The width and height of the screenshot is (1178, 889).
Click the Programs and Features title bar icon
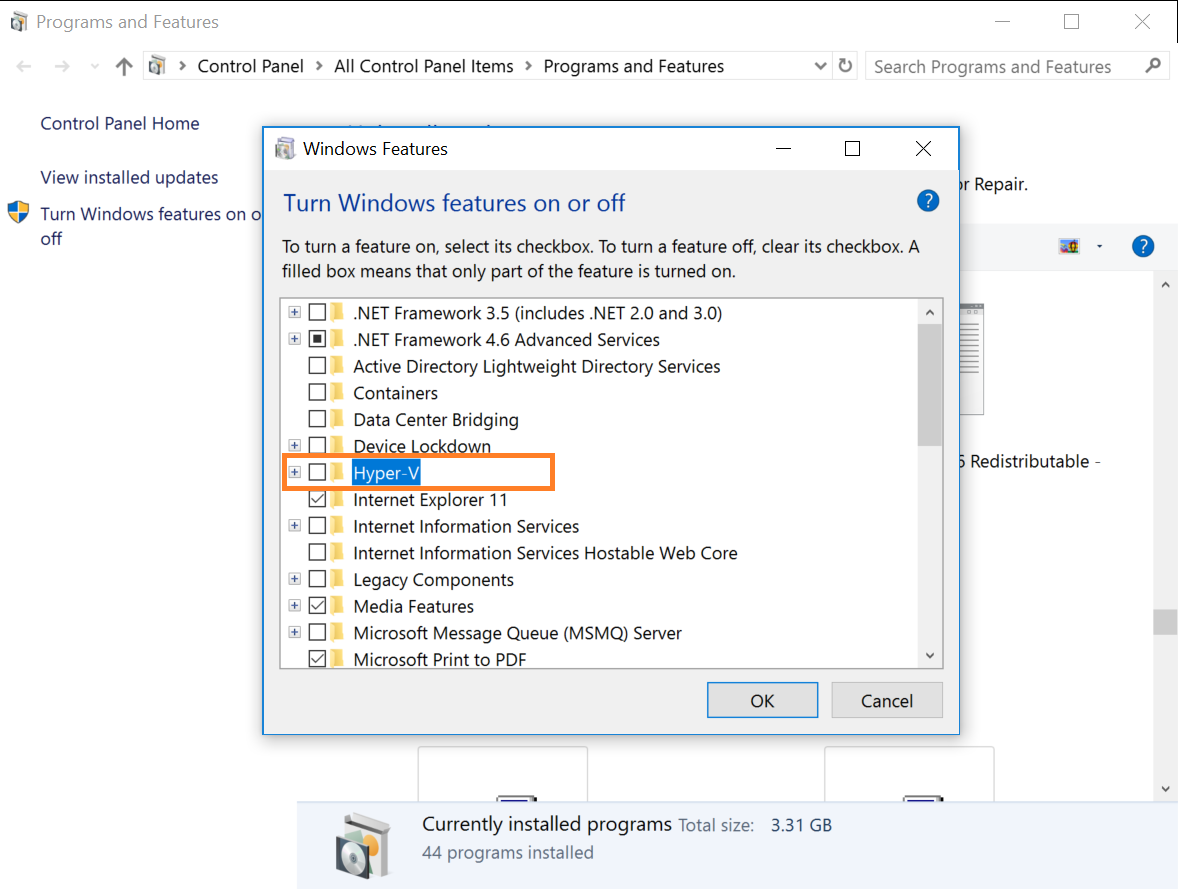pyautogui.click(x=19, y=22)
